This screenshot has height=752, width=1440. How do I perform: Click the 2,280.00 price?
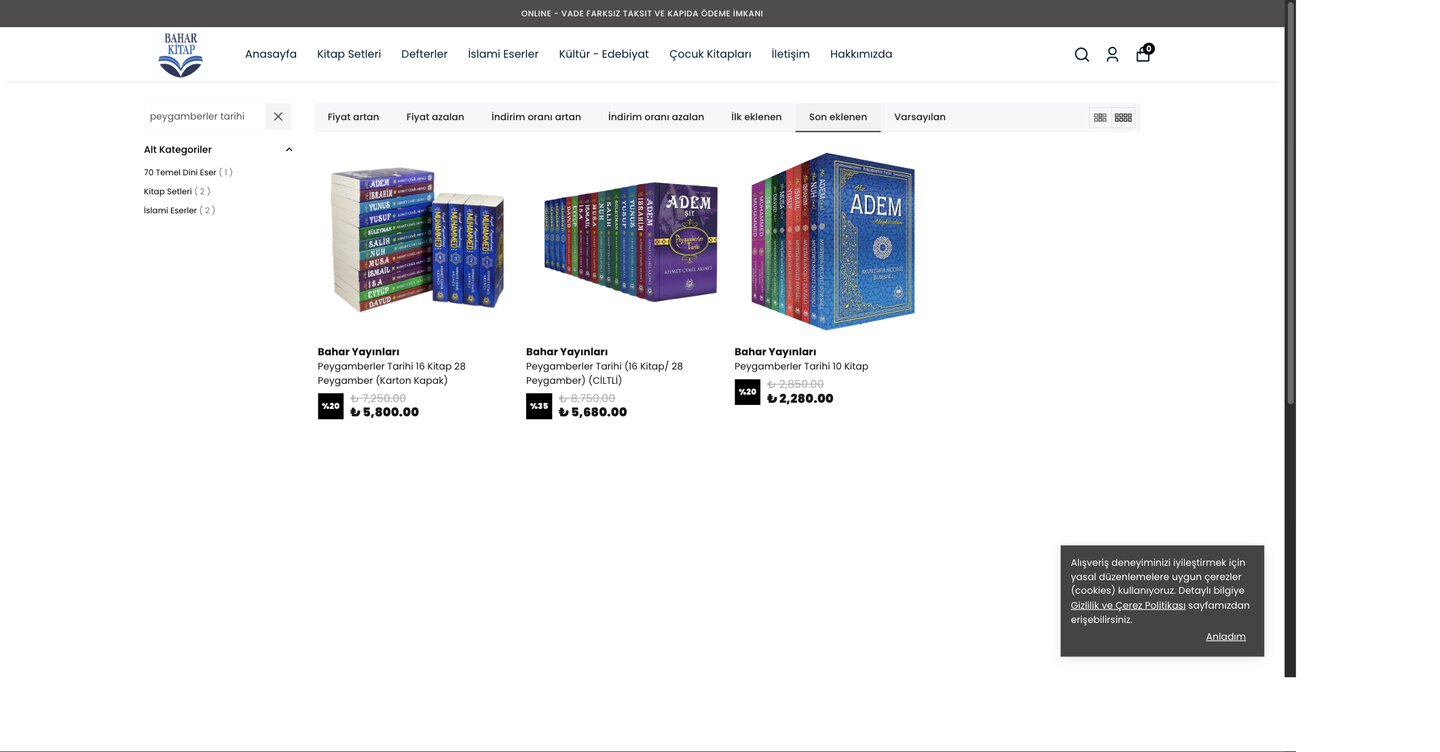pyautogui.click(x=800, y=398)
